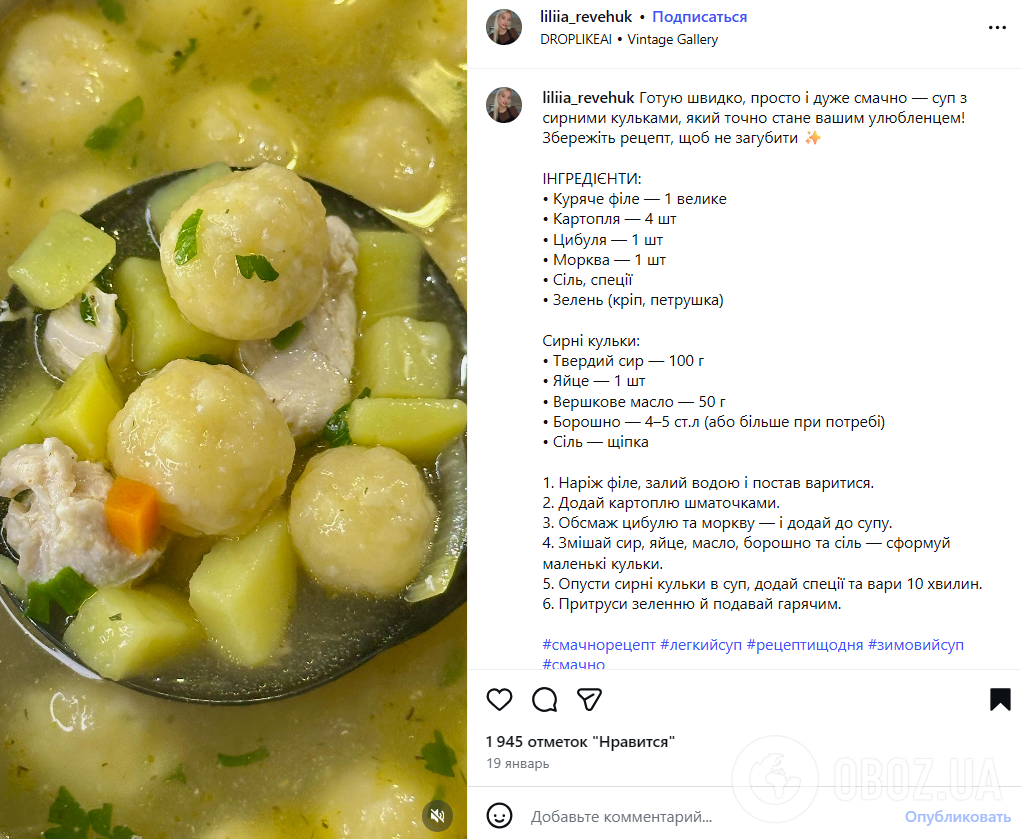Share the post with the paper plane icon

tap(589, 700)
